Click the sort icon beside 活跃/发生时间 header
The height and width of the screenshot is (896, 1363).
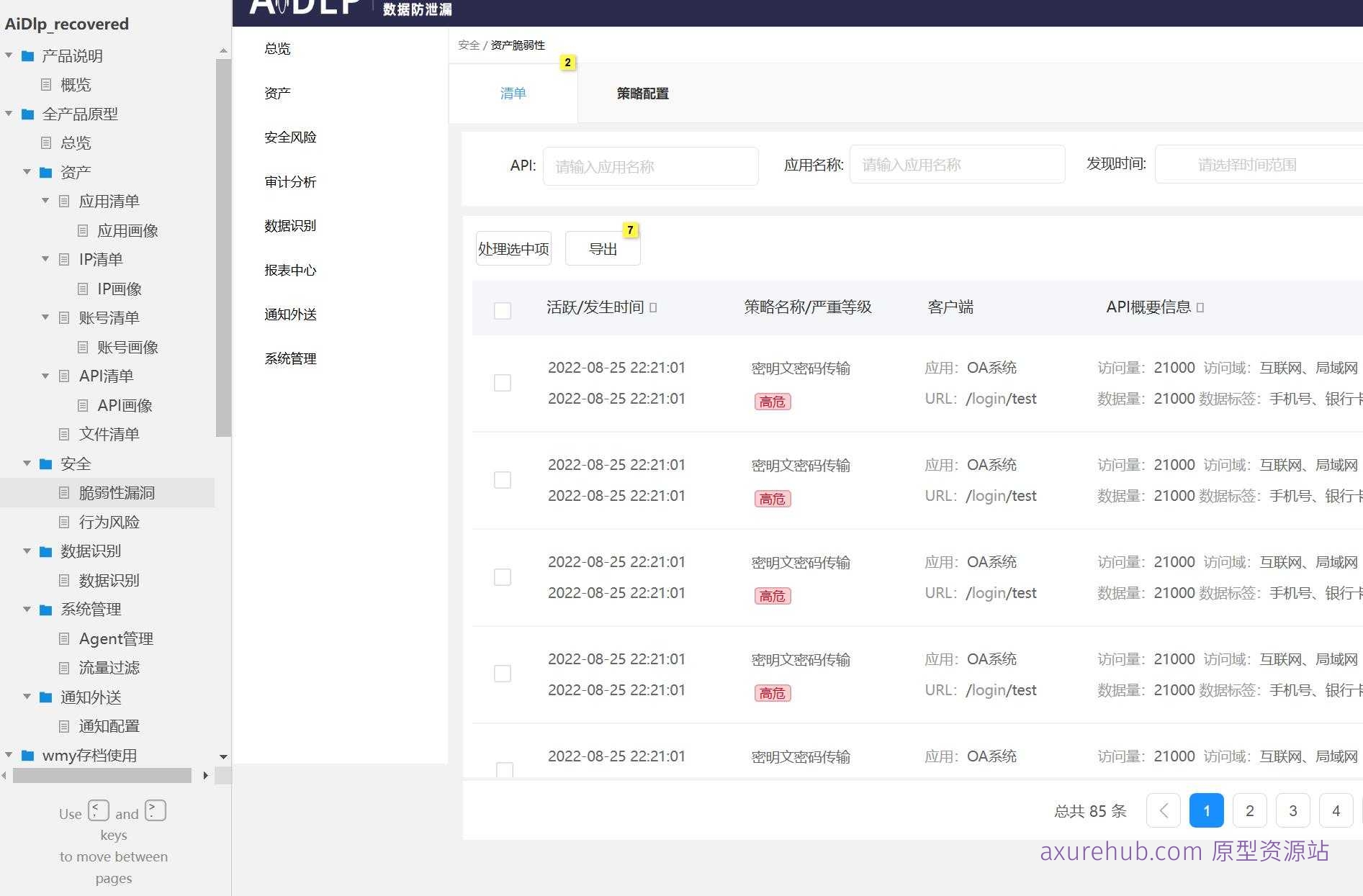coord(652,307)
